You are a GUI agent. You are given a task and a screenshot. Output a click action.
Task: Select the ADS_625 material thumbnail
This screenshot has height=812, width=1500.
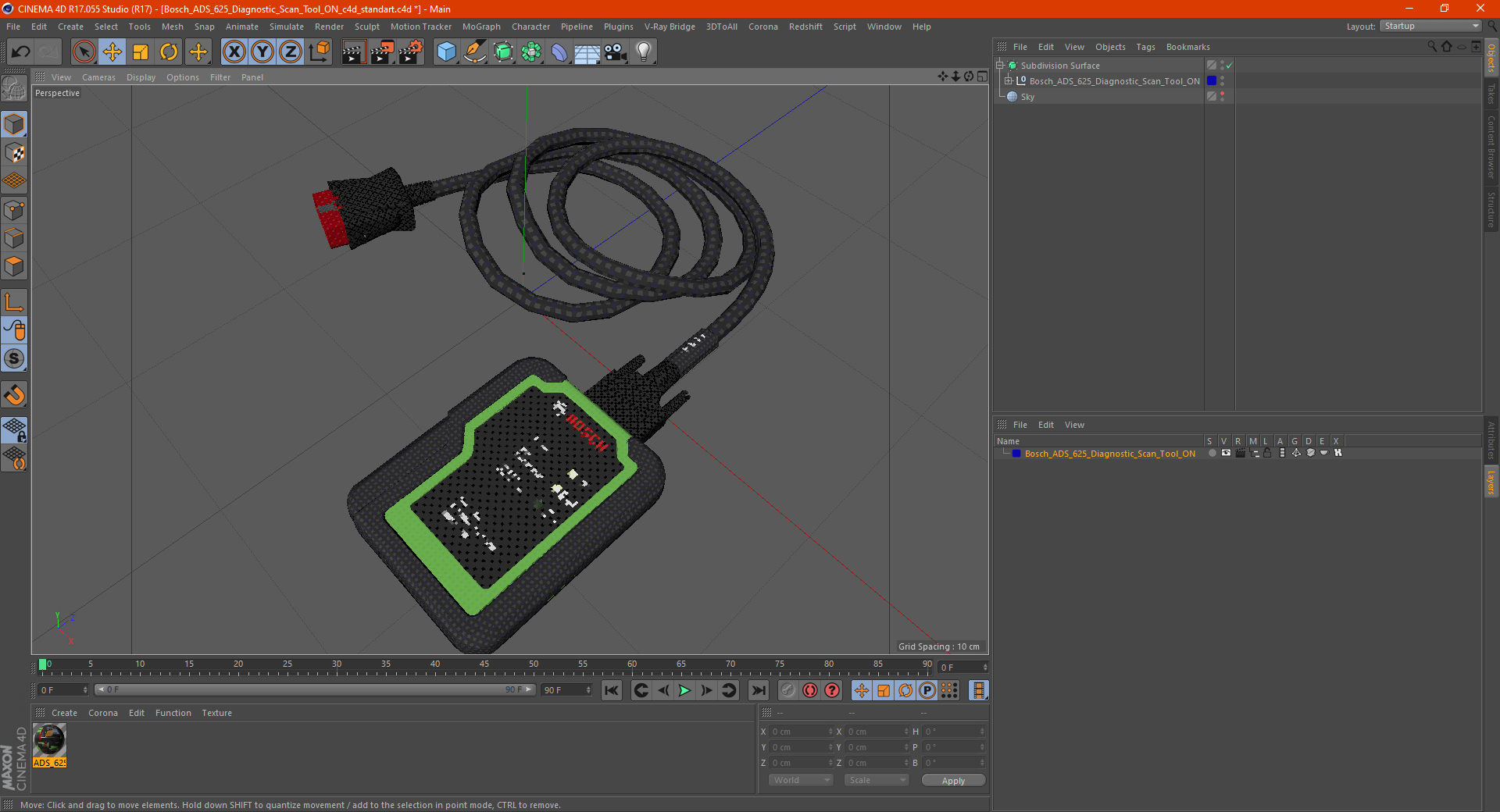tap(49, 740)
